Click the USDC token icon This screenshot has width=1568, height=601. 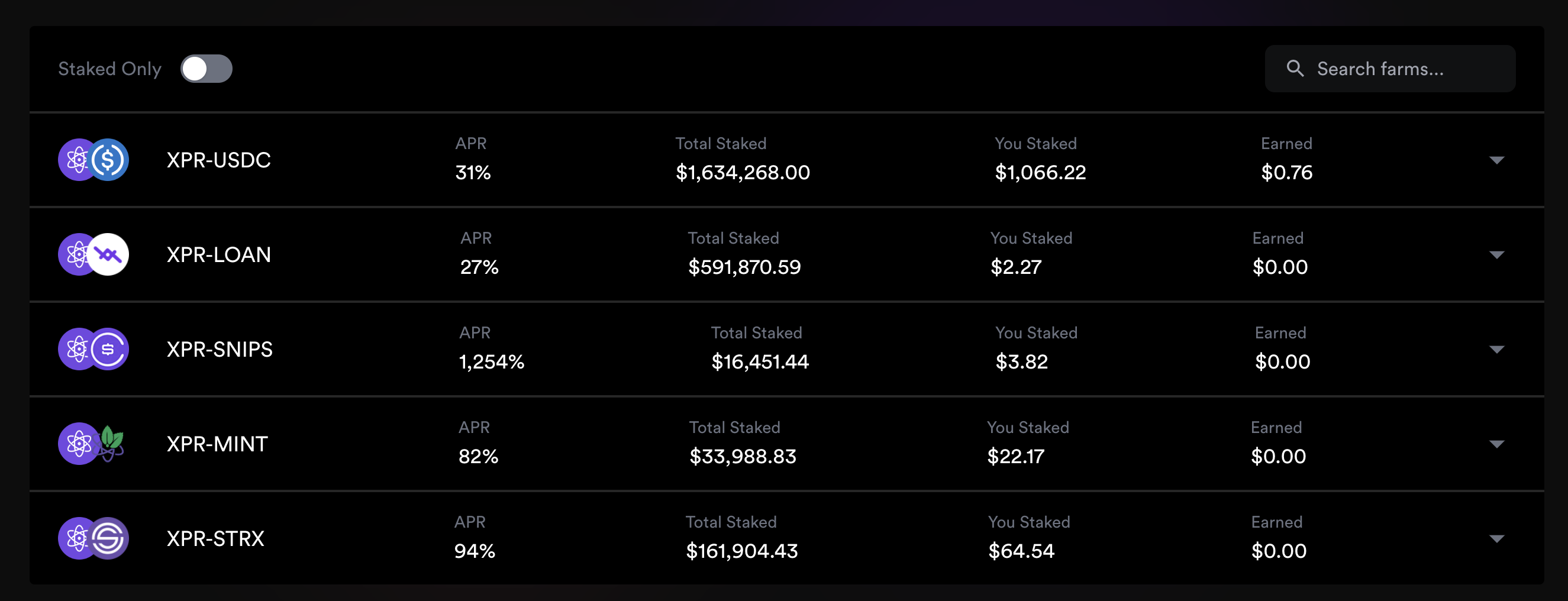(108, 160)
